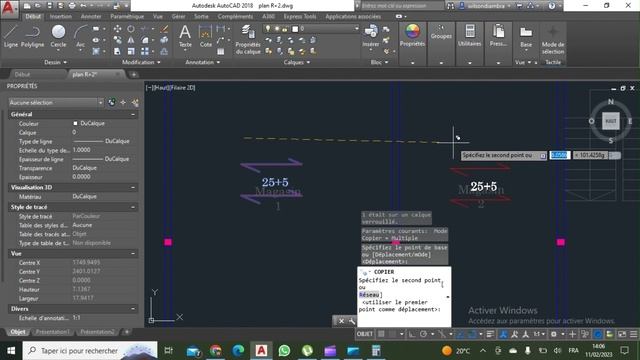The height and width of the screenshot is (360, 640).
Task: Select the Cote dimension tool
Action: tap(205, 36)
